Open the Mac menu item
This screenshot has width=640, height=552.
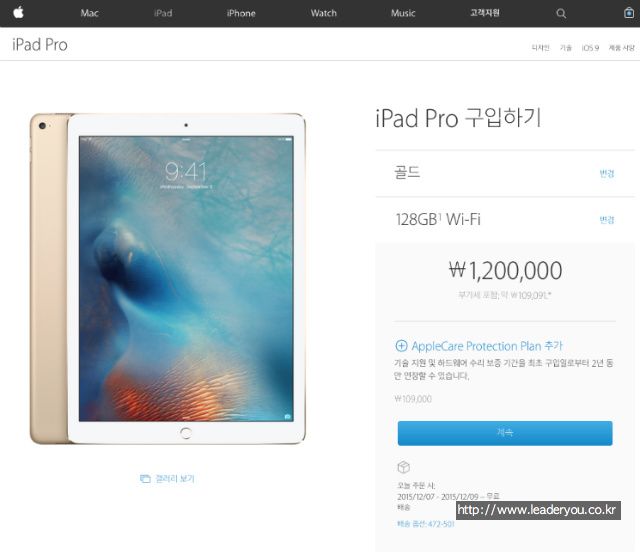(89, 13)
